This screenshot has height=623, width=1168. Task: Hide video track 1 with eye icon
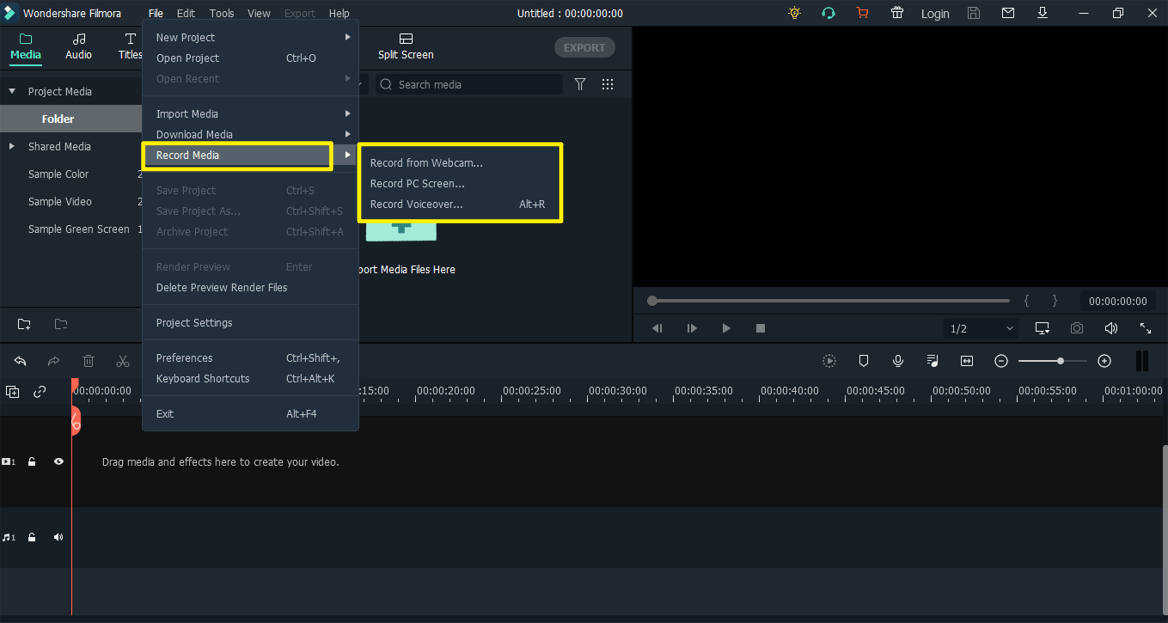pos(59,462)
